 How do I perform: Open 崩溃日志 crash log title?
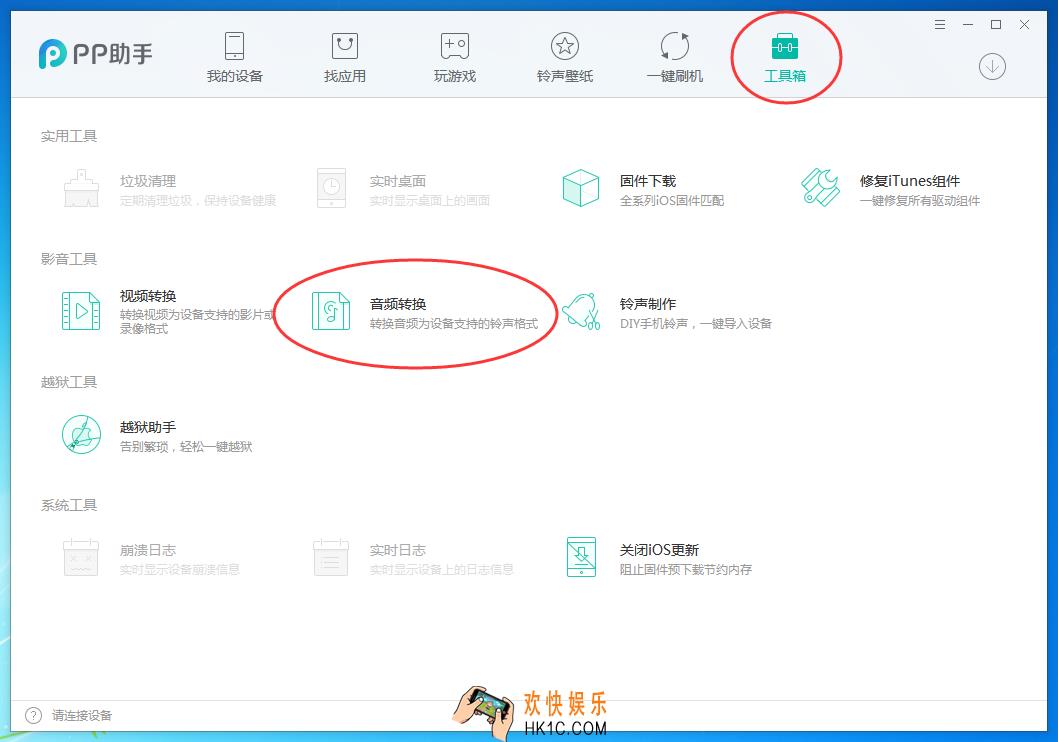(148, 550)
